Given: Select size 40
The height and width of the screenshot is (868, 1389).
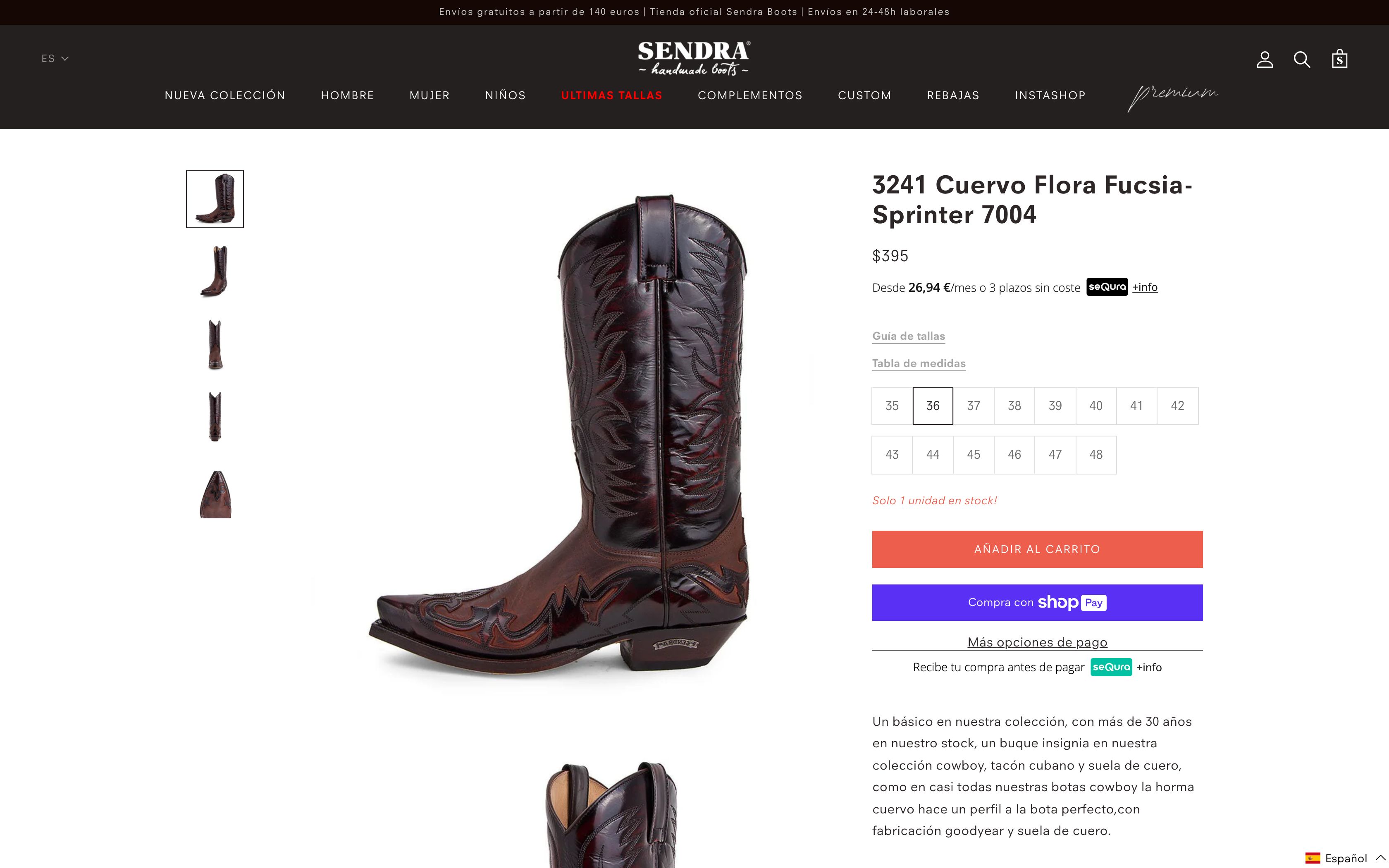Looking at the screenshot, I should [x=1096, y=406].
